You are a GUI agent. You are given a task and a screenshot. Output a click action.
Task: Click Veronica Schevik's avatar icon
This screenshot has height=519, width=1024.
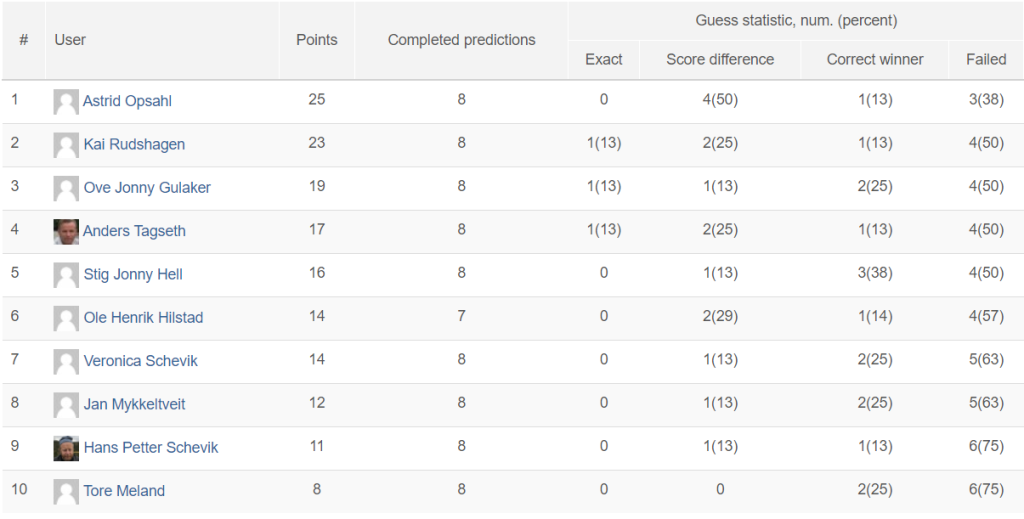click(66, 362)
